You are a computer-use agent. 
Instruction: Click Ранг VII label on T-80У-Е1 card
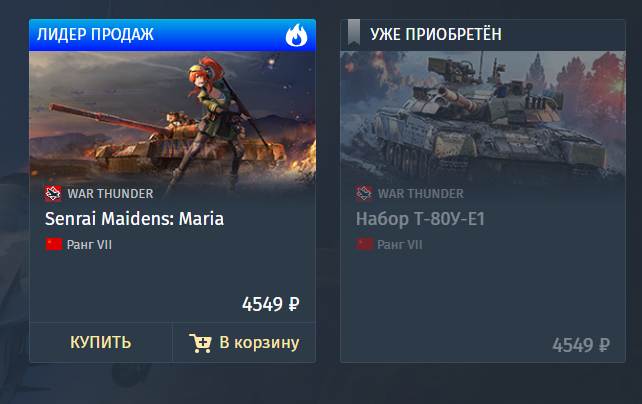click(400, 245)
